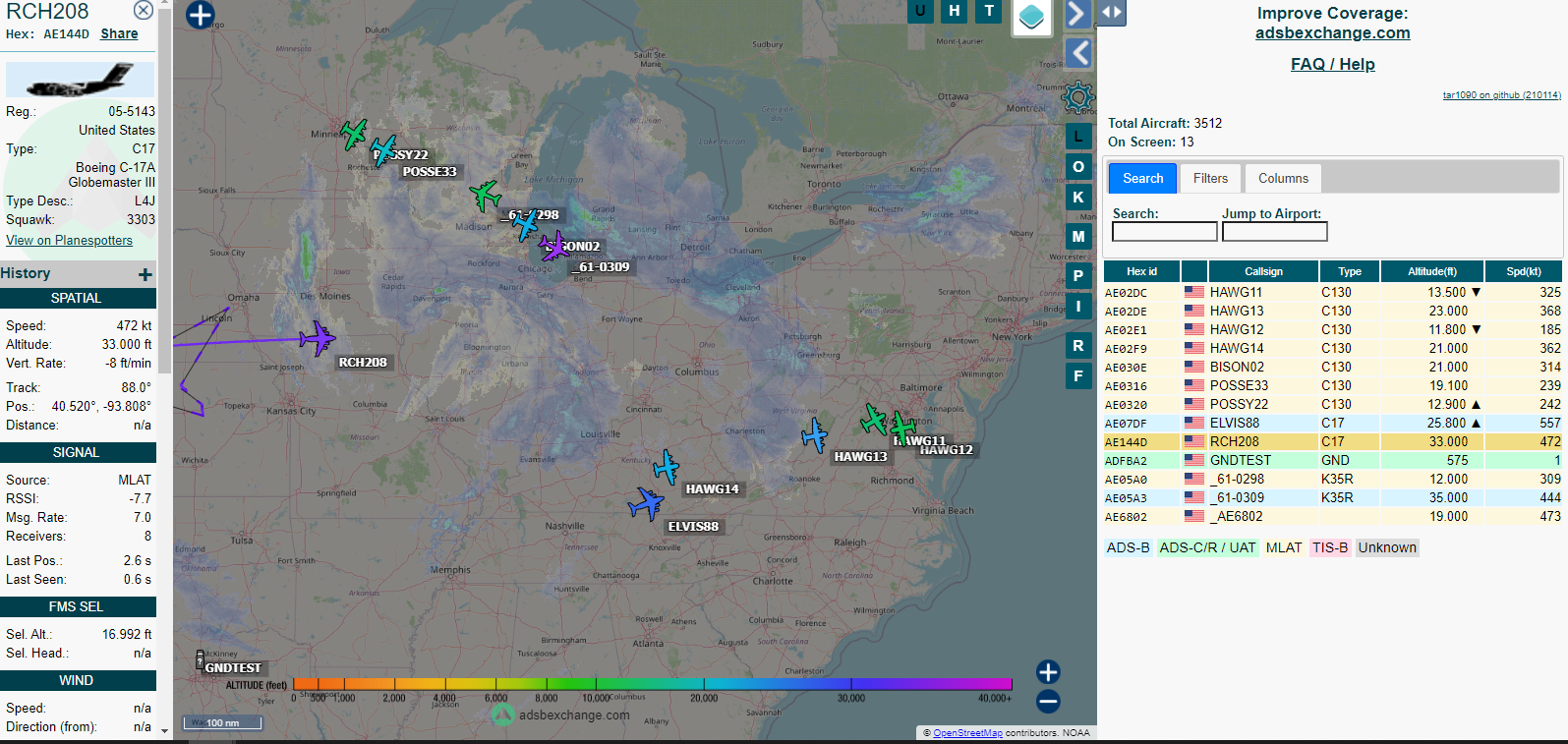Select the HAWG12 aircraft icon on map
The width and height of the screenshot is (1568, 744).
[901, 427]
